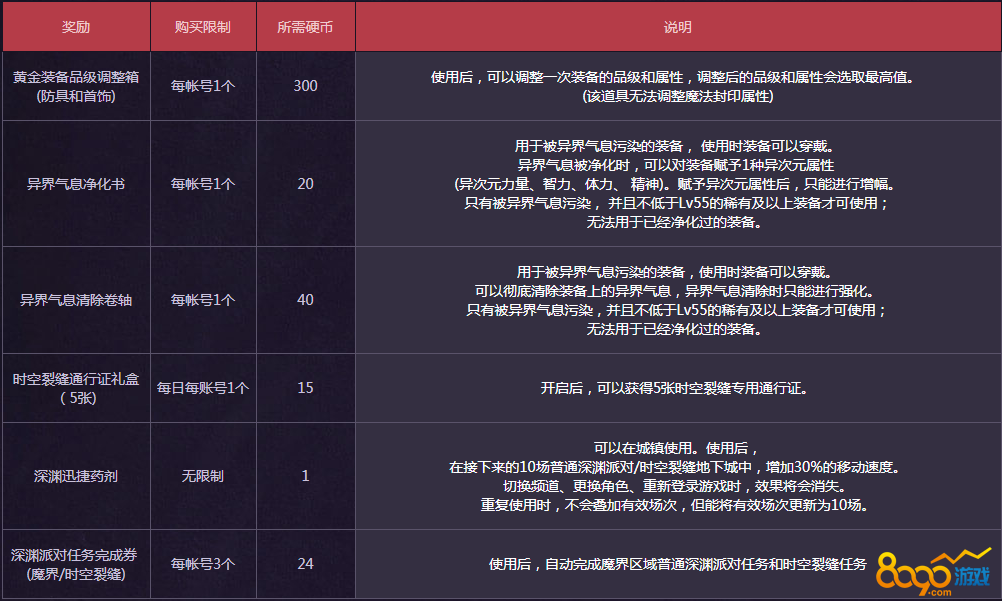
Task: Click the 8090游戏 watermark logo
Action: (932, 575)
